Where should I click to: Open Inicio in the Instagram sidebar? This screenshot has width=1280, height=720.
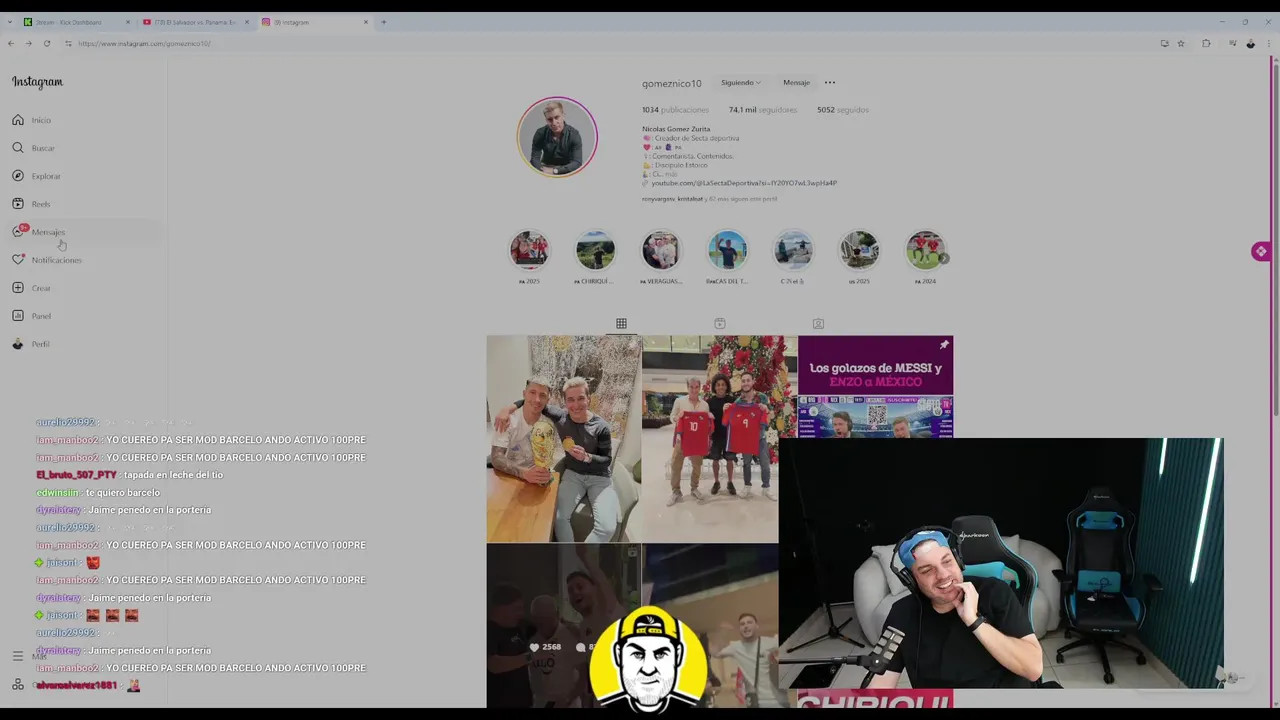pyautogui.click(x=31, y=120)
